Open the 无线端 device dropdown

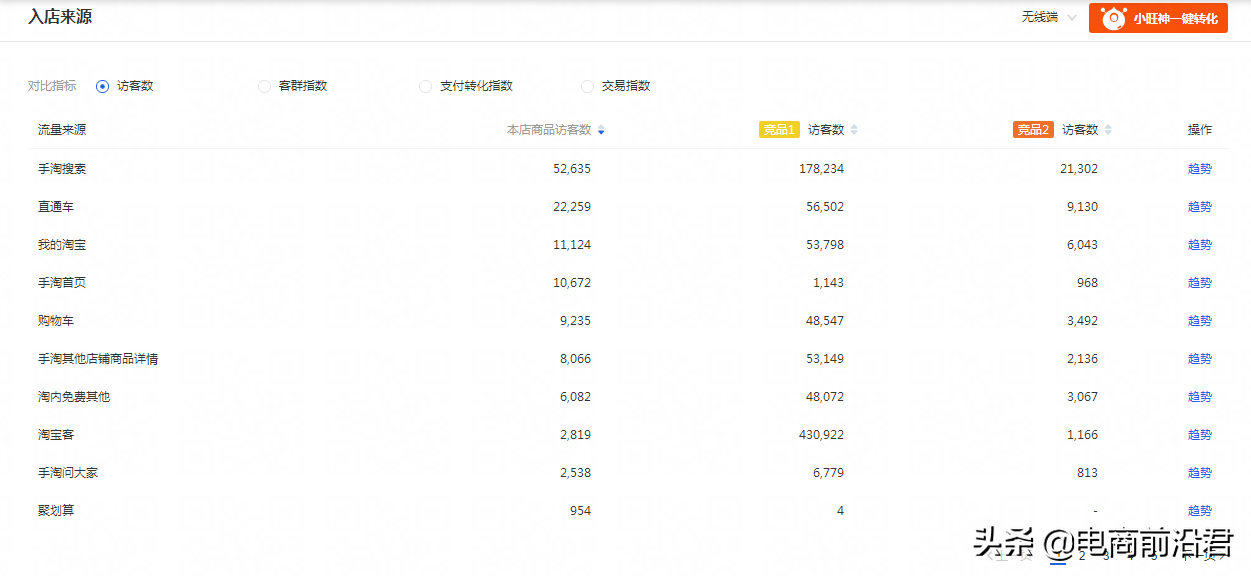click(x=1049, y=18)
